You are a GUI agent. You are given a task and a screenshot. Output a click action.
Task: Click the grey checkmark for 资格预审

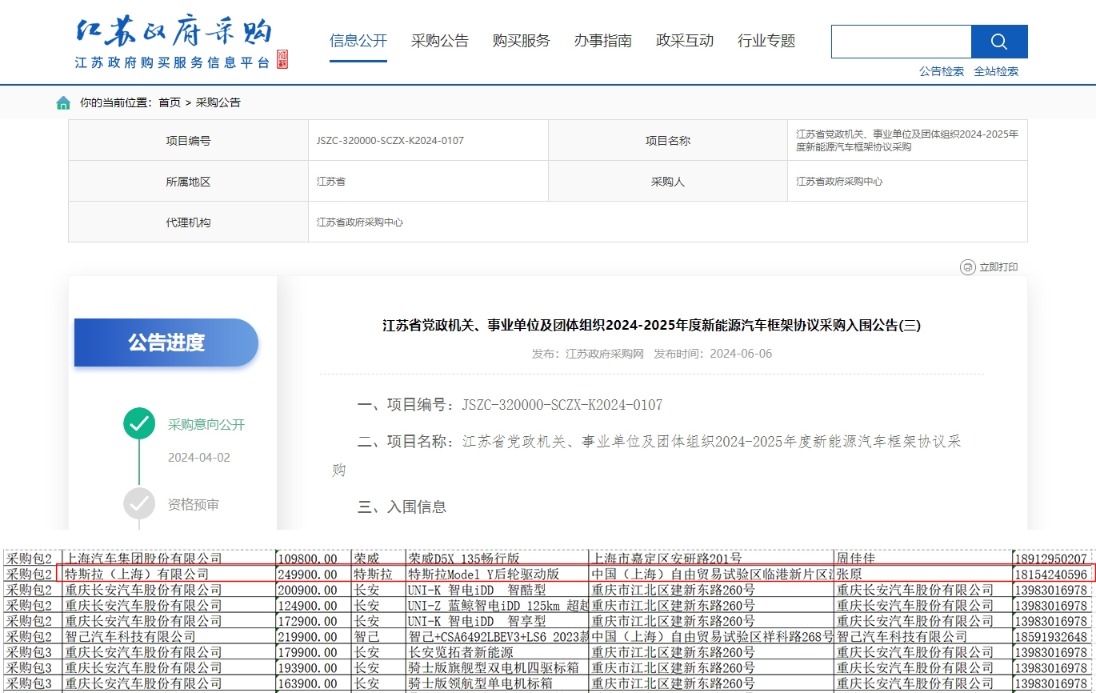point(139,503)
